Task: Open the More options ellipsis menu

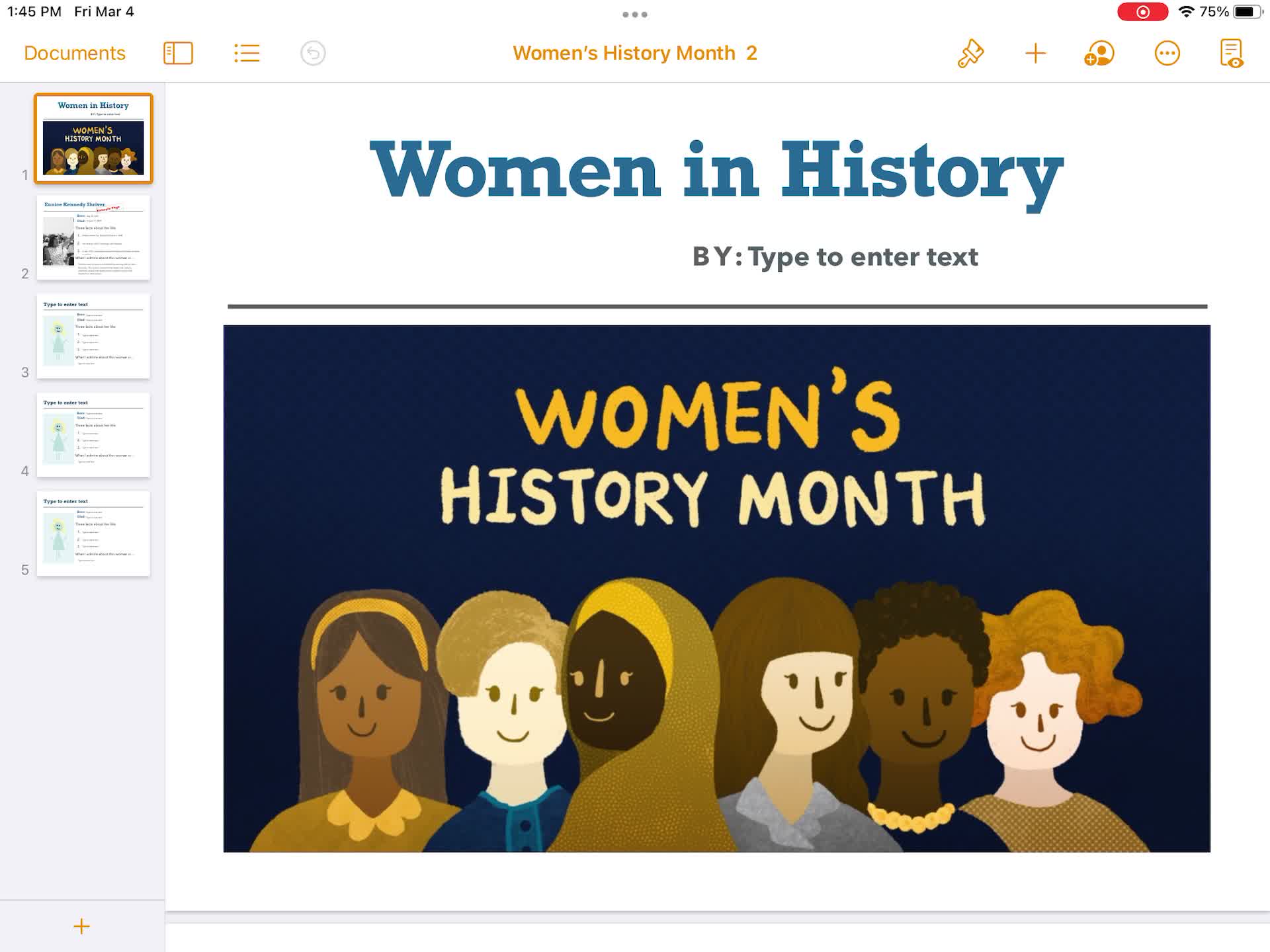Action: coord(1167,53)
